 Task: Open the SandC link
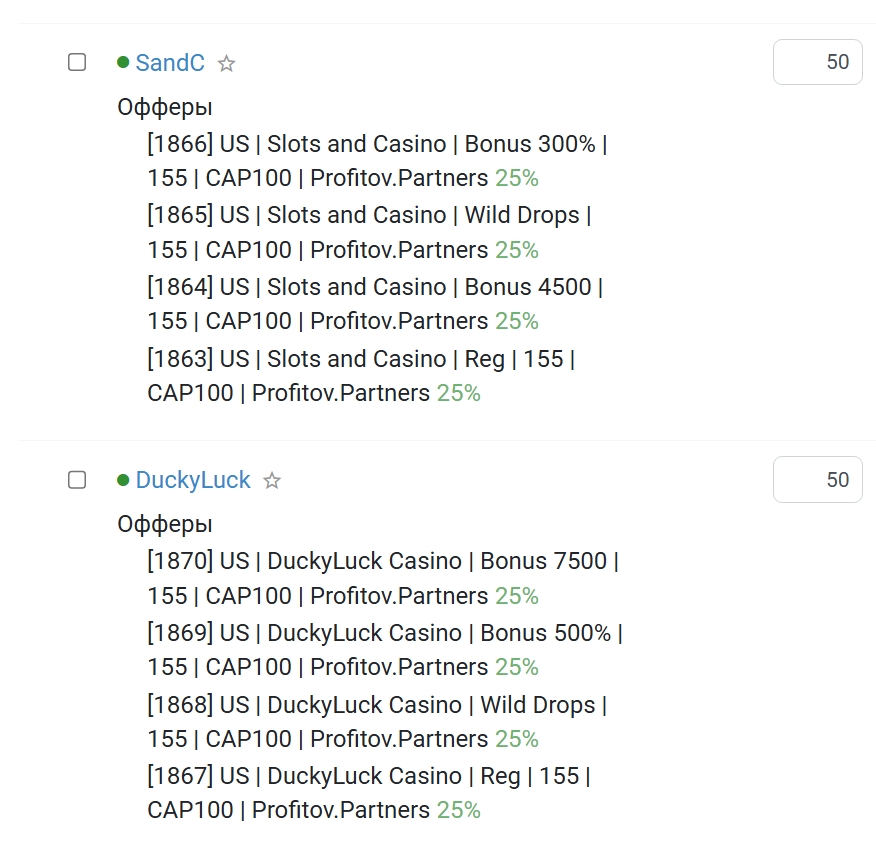point(170,63)
